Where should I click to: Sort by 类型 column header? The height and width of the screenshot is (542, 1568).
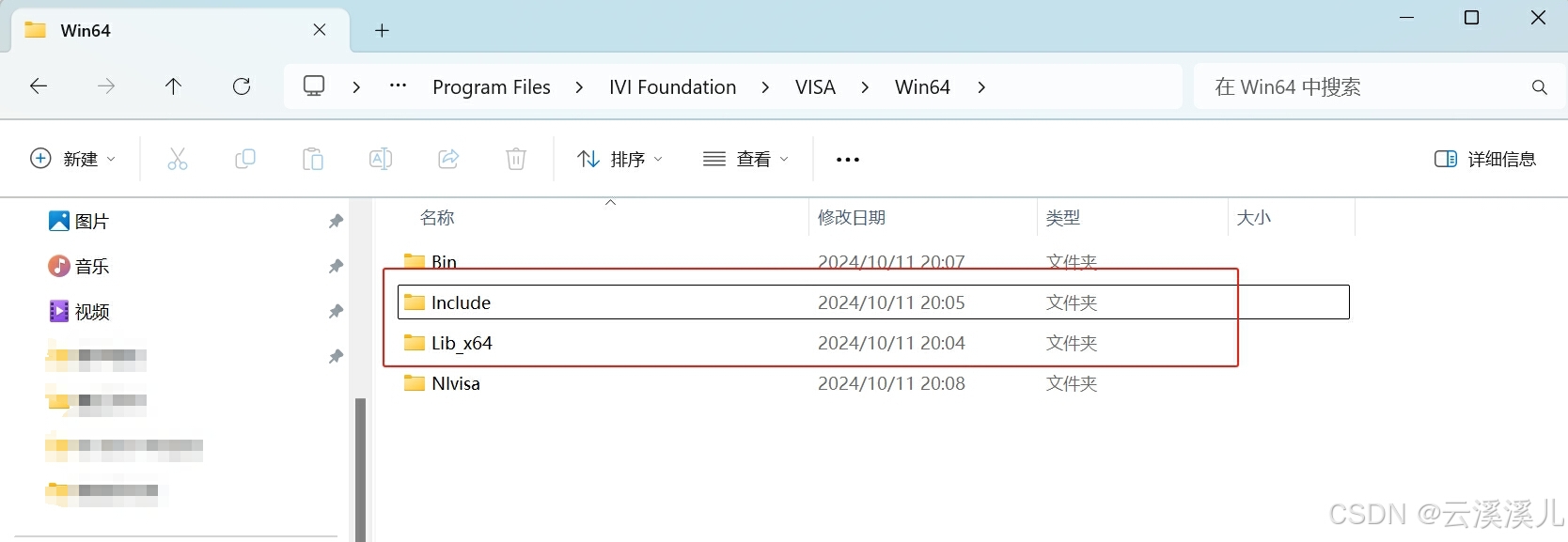[1063, 218]
